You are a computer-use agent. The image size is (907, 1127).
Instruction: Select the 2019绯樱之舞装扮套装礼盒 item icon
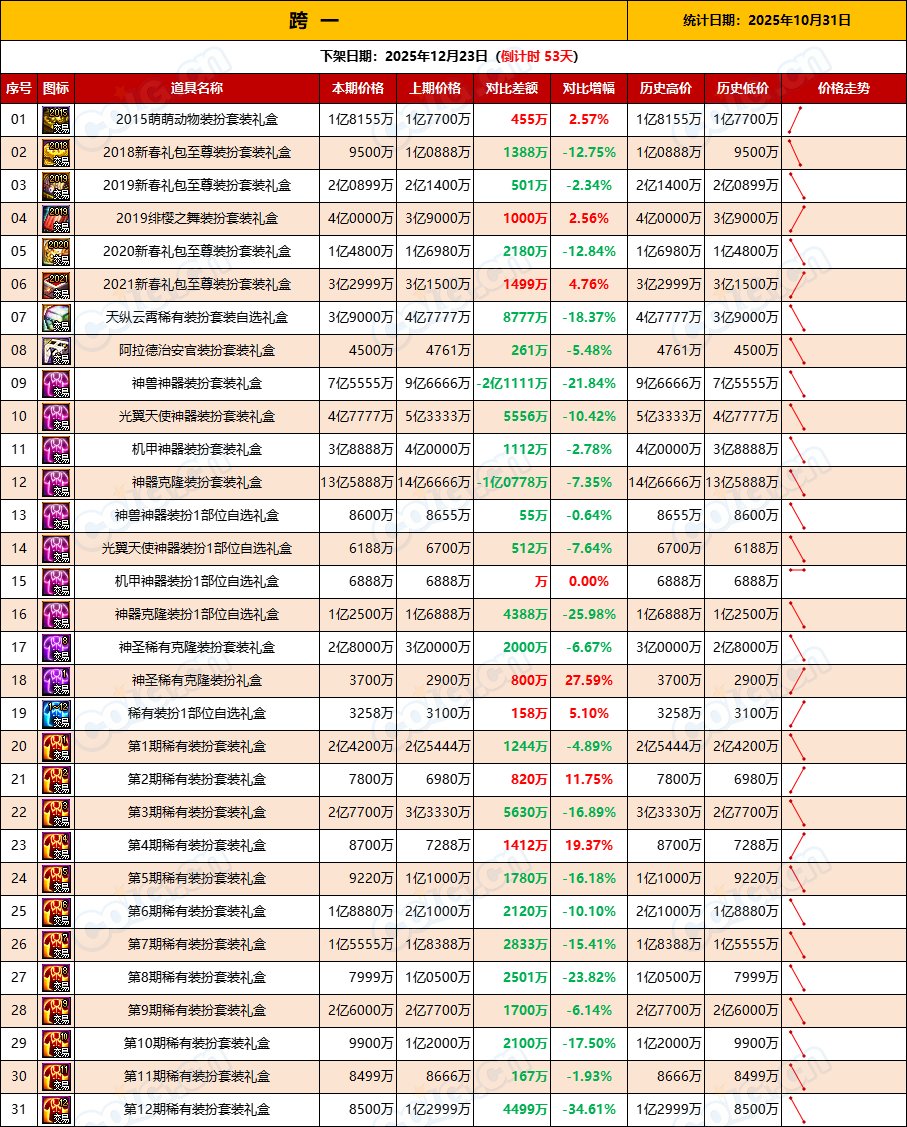[57, 219]
